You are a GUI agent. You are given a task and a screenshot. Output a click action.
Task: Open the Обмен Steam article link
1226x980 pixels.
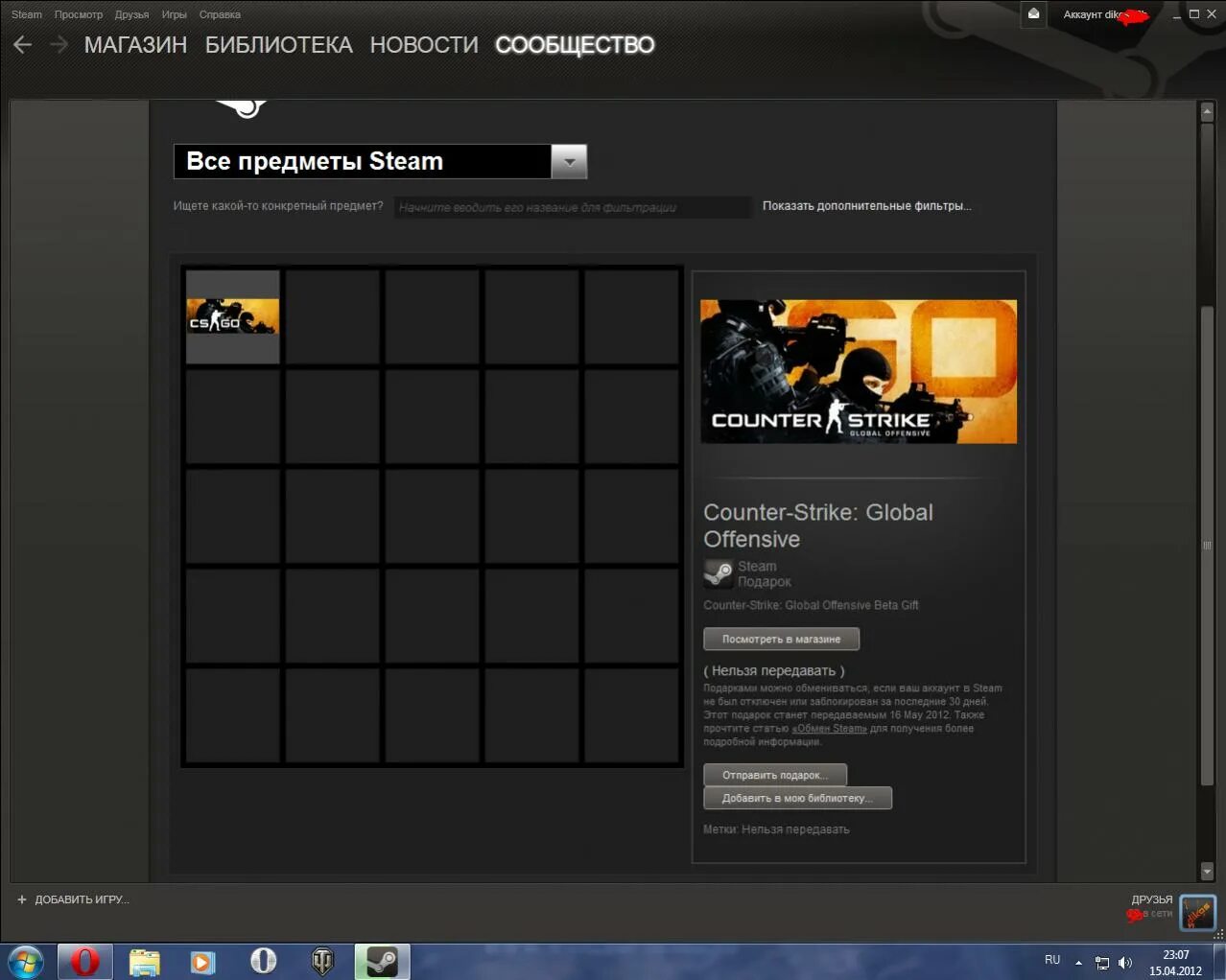pos(829,729)
